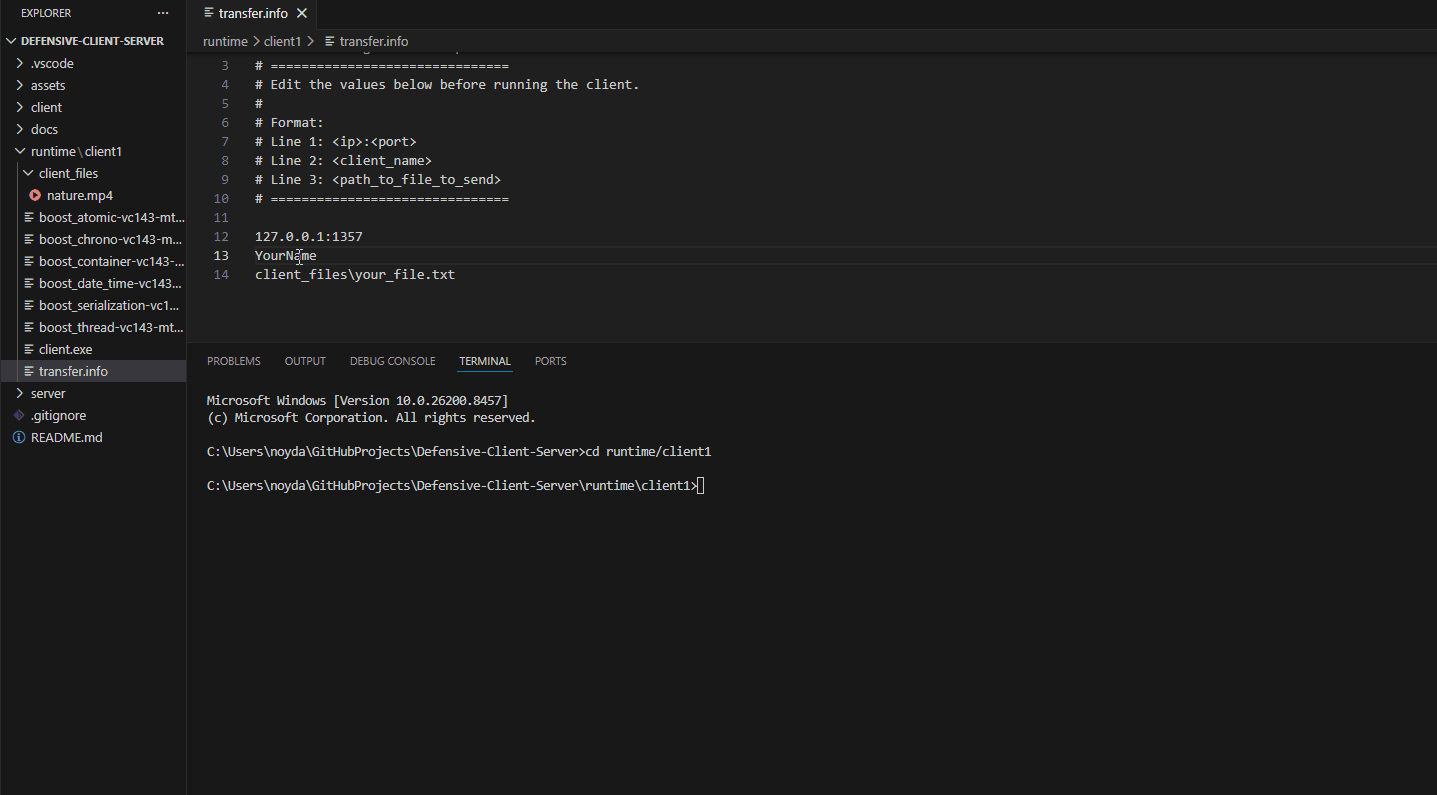Switch to the DEBUG CONSOLE tab
This screenshot has height=795, width=1437.
pos(393,361)
